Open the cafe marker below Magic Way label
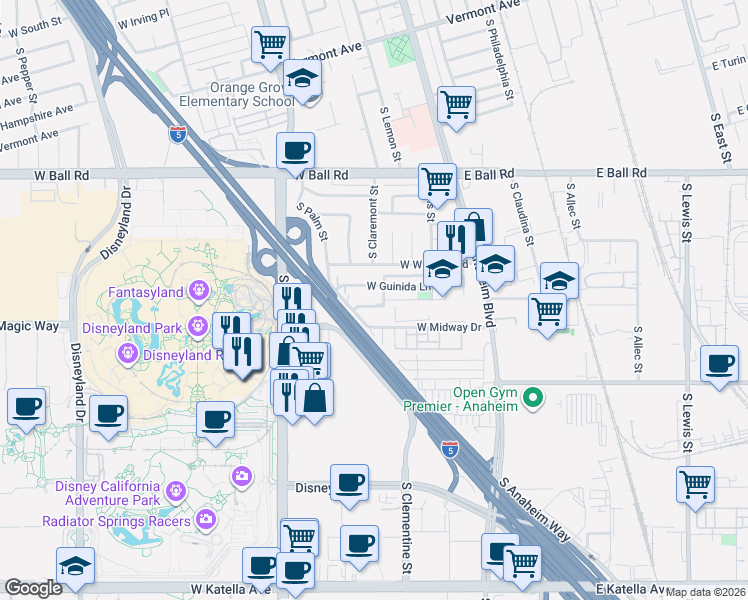This screenshot has height=600, width=748. tap(27, 409)
